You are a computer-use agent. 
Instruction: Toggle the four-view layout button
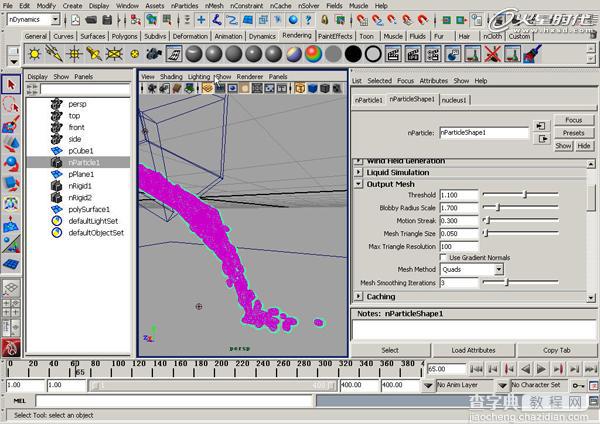[11, 310]
